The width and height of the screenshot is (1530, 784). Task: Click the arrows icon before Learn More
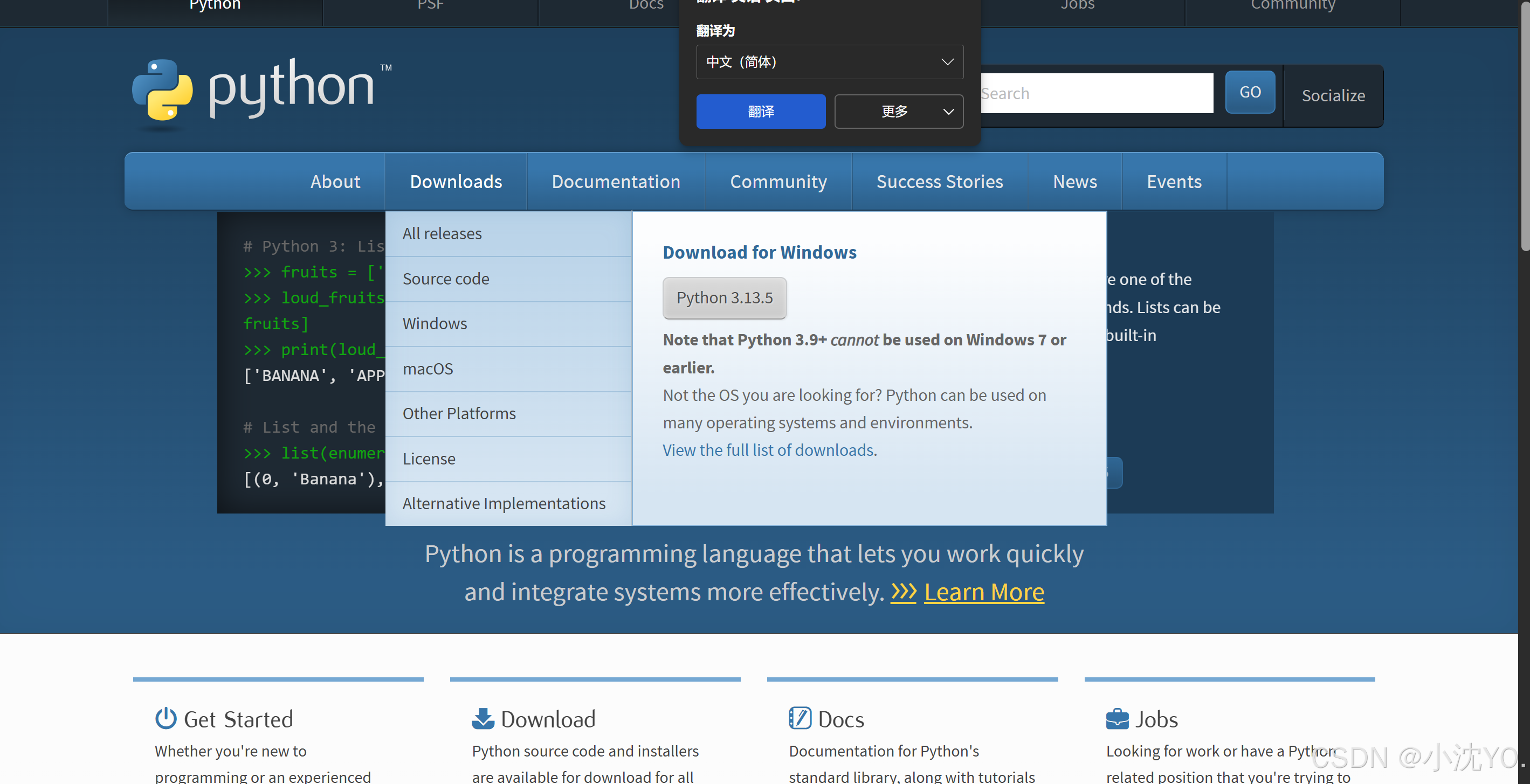click(904, 592)
